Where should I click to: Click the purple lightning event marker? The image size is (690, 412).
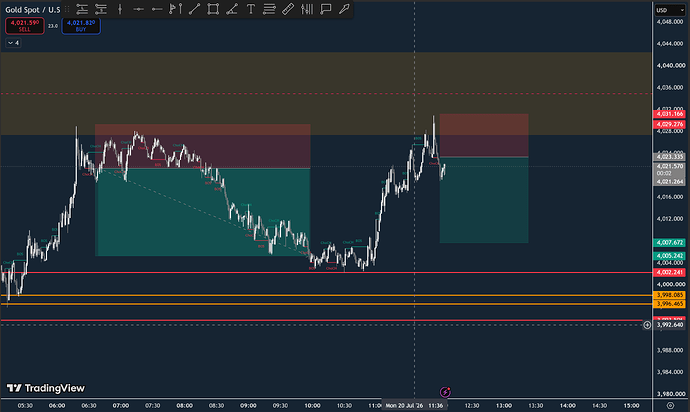click(x=445, y=392)
